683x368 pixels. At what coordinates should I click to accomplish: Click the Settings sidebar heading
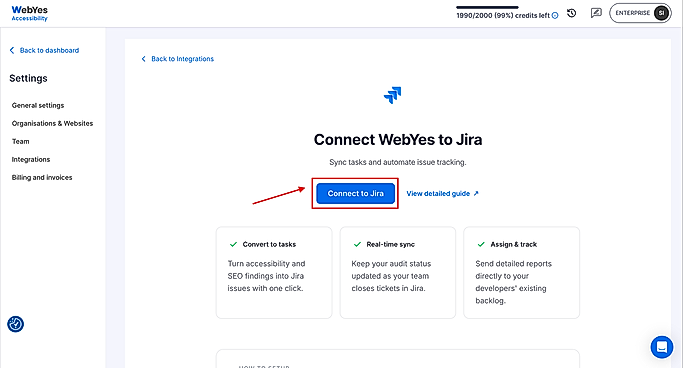tap(28, 78)
